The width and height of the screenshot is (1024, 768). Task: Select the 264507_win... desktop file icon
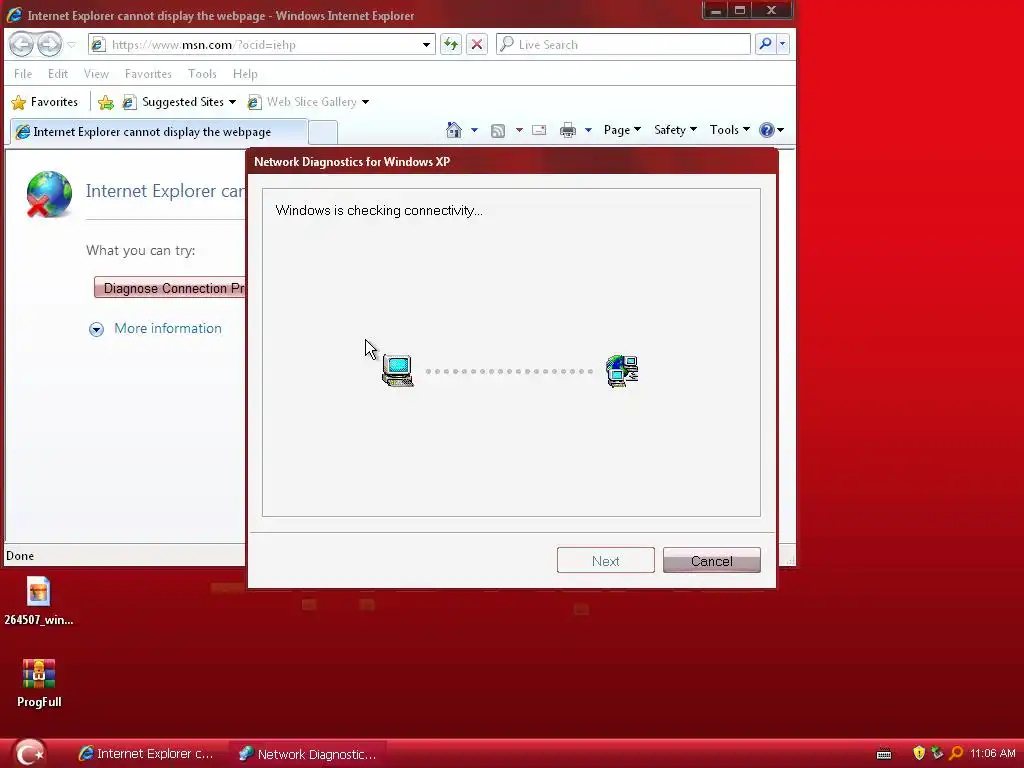(x=39, y=602)
